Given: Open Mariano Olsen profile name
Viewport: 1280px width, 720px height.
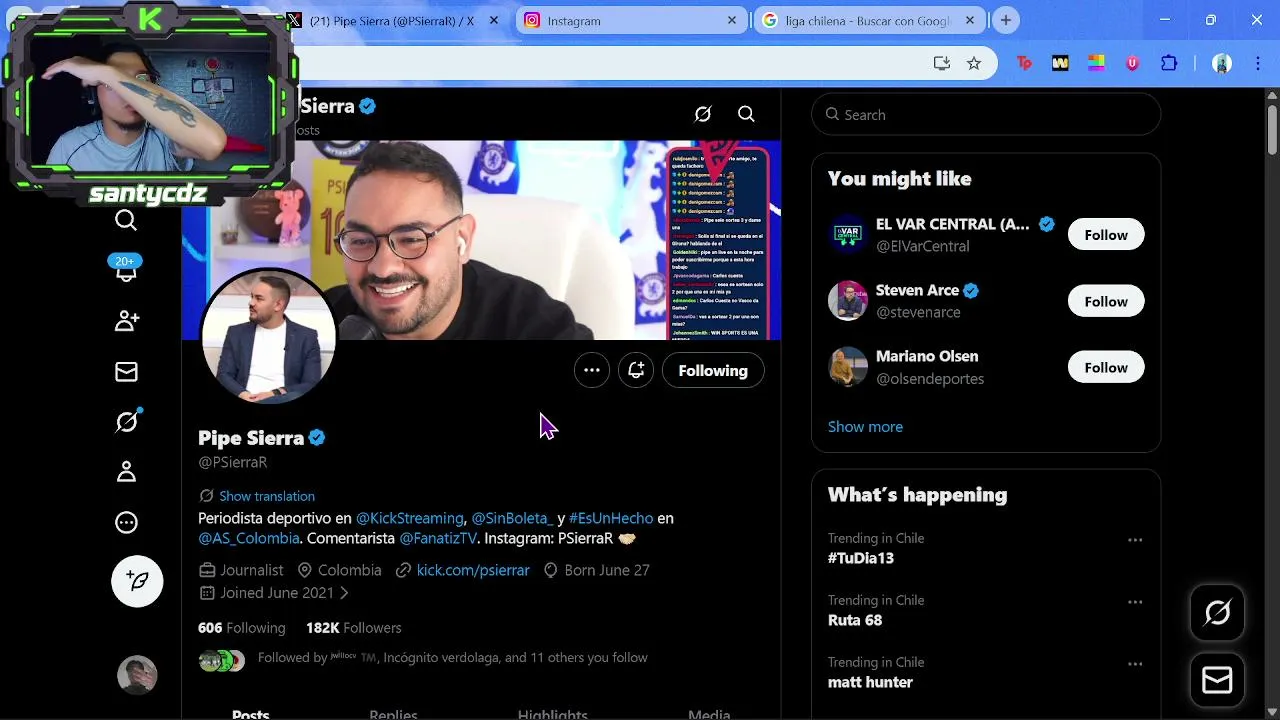Looking at the screenshot, I should point(927,356).
